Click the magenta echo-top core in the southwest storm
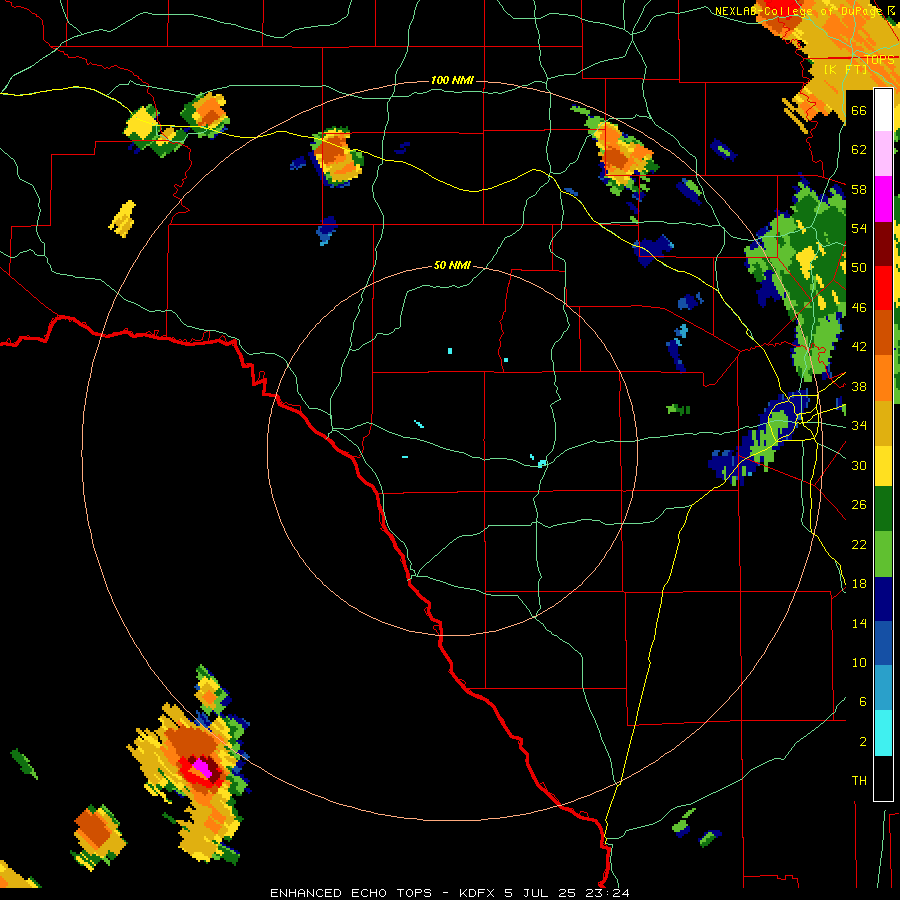Screen dimensions: 900x900 [202, 767]
